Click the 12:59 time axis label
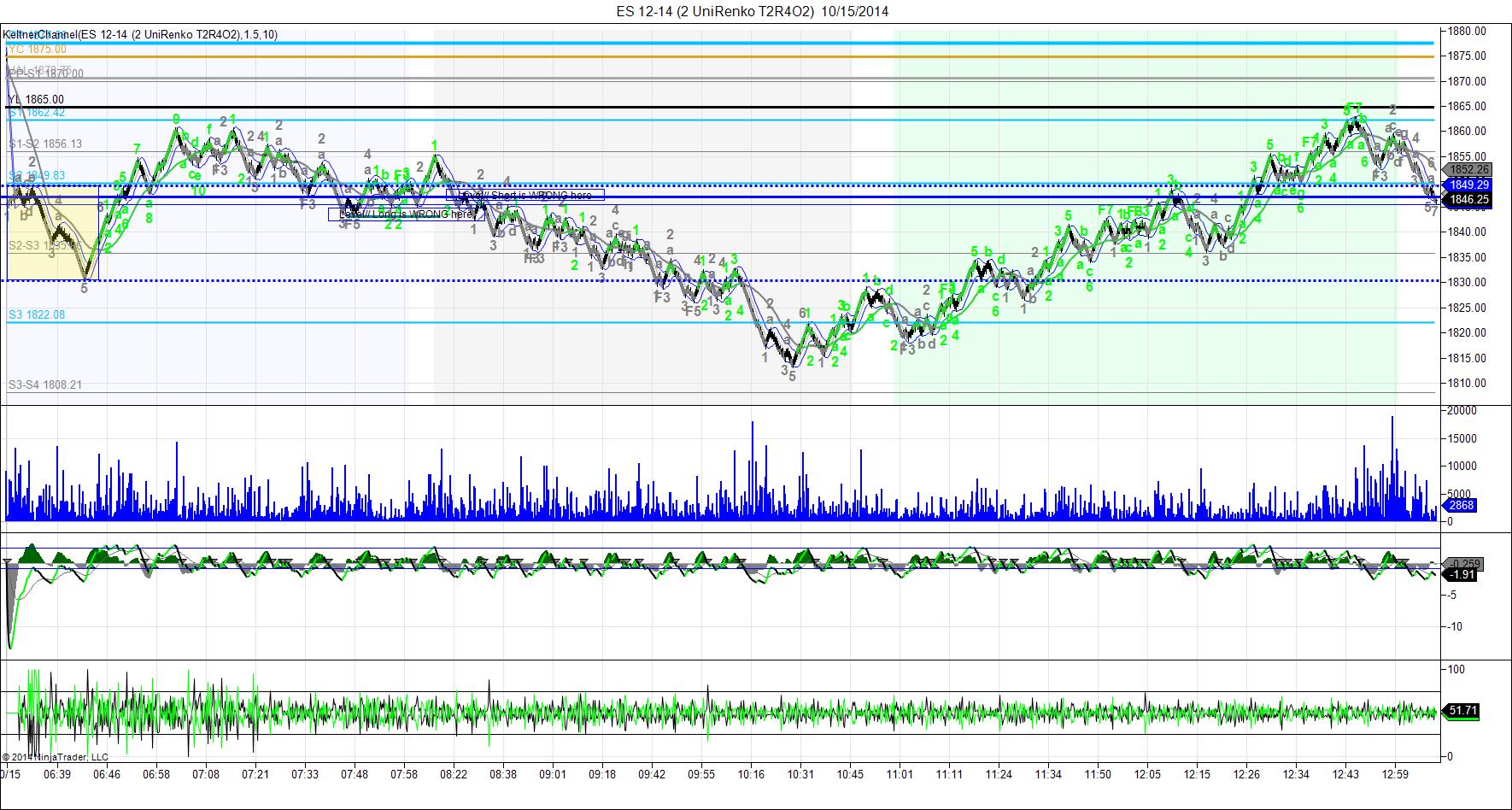1512x810 pixels. [x=1395, y=775]
